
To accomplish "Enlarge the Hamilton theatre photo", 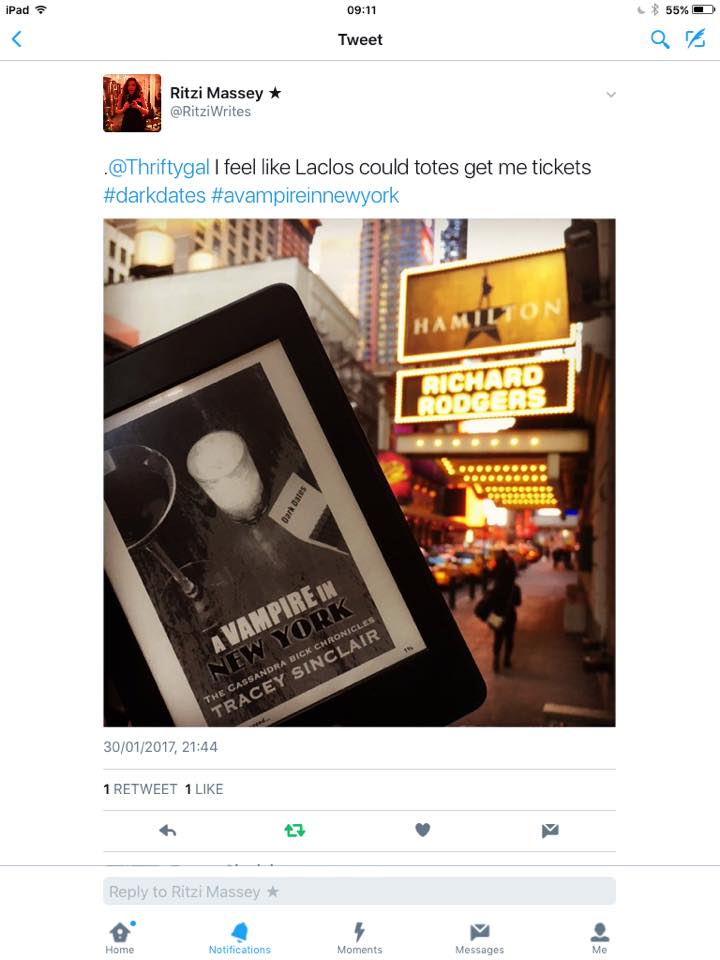I will pyautogui.click(x=359, y=473).
